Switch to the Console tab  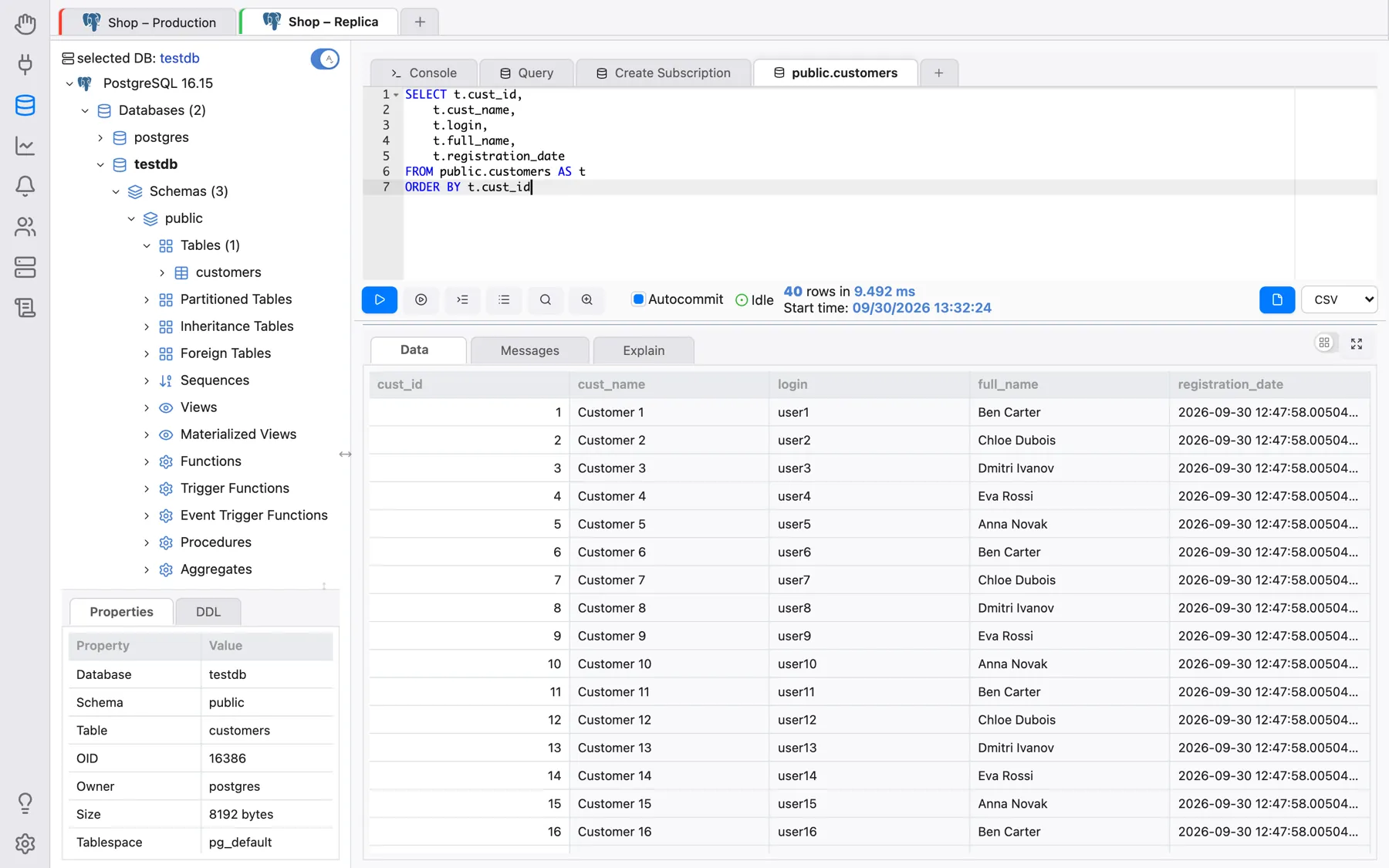point(424,73)
